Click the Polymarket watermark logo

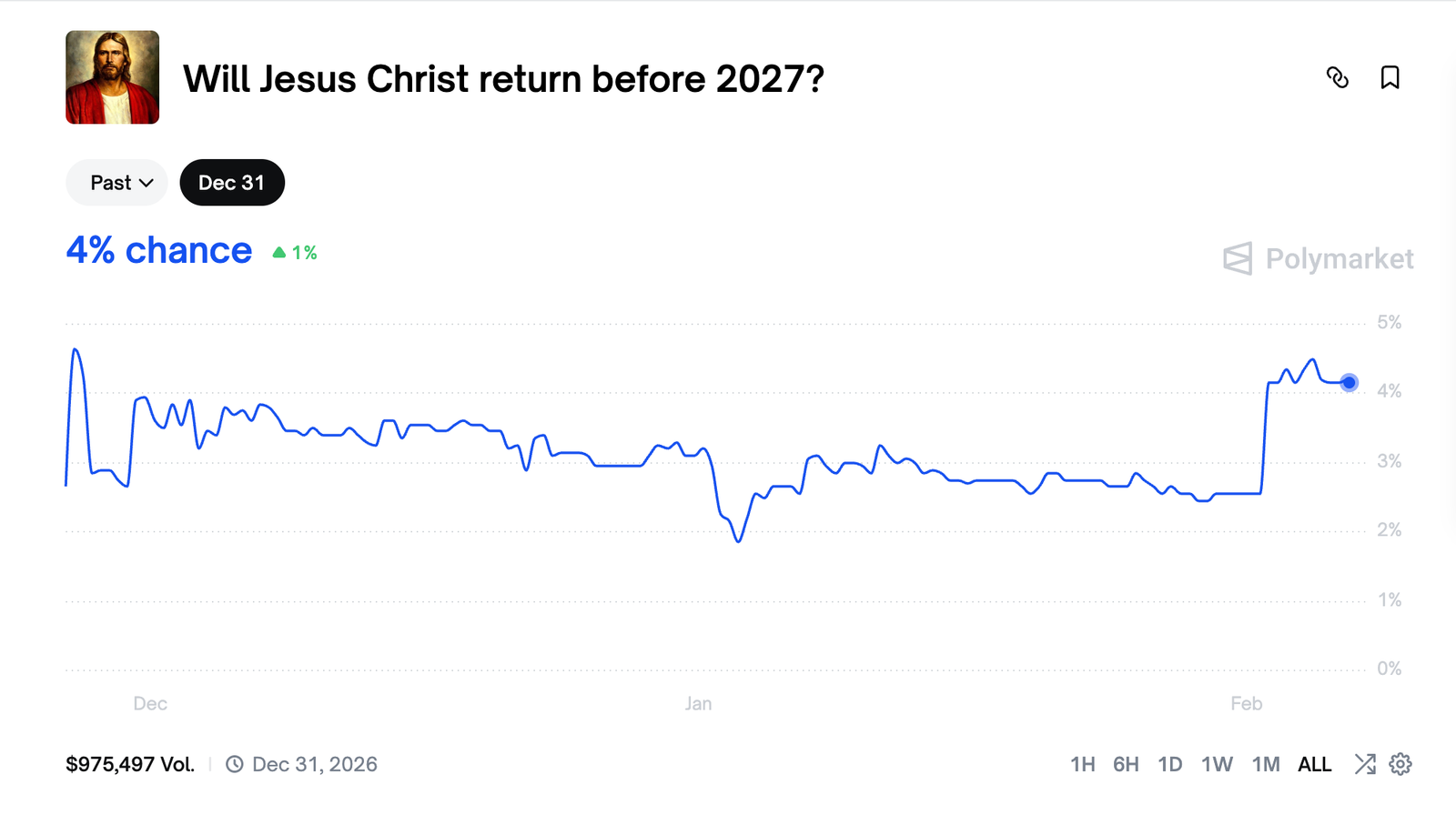coord(1317,259)
